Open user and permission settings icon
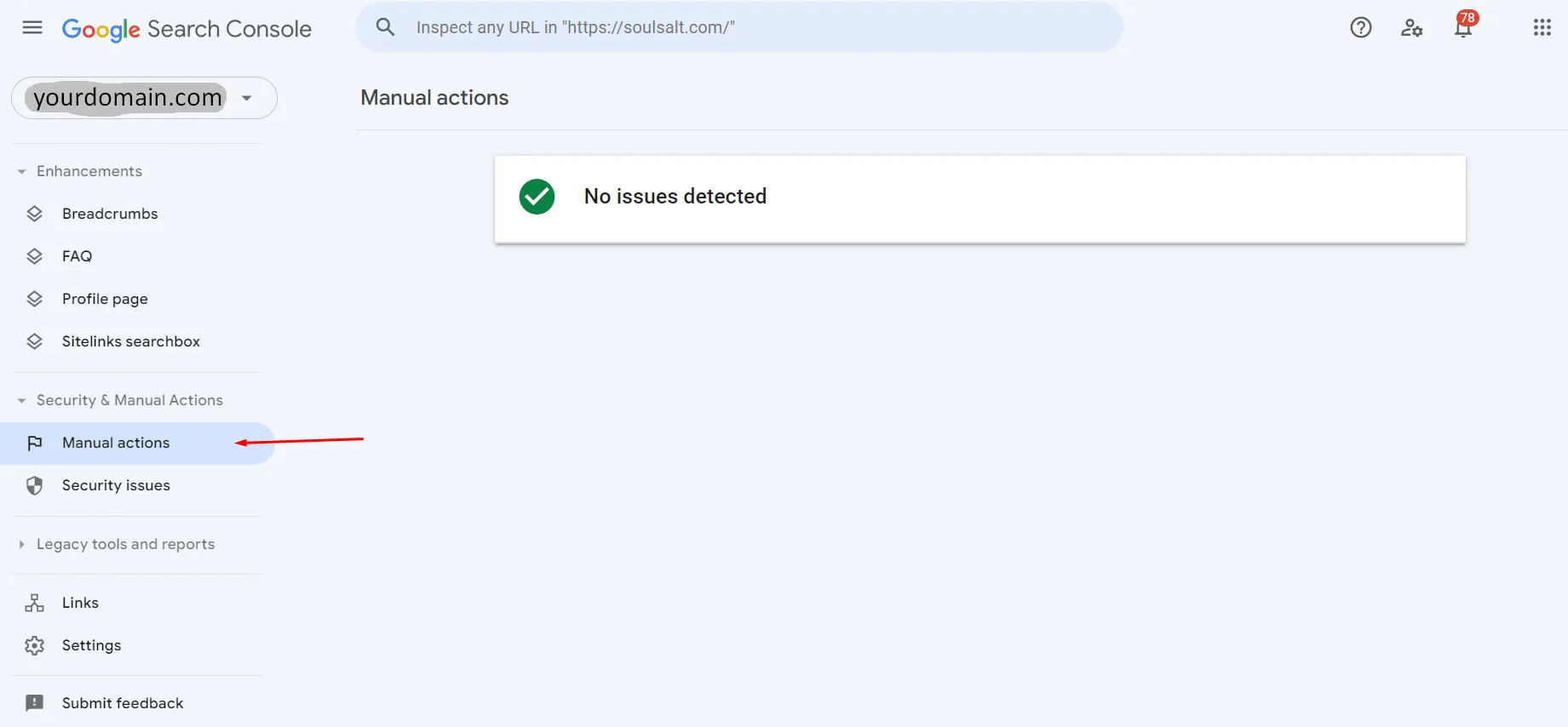 coord(1411,28)
